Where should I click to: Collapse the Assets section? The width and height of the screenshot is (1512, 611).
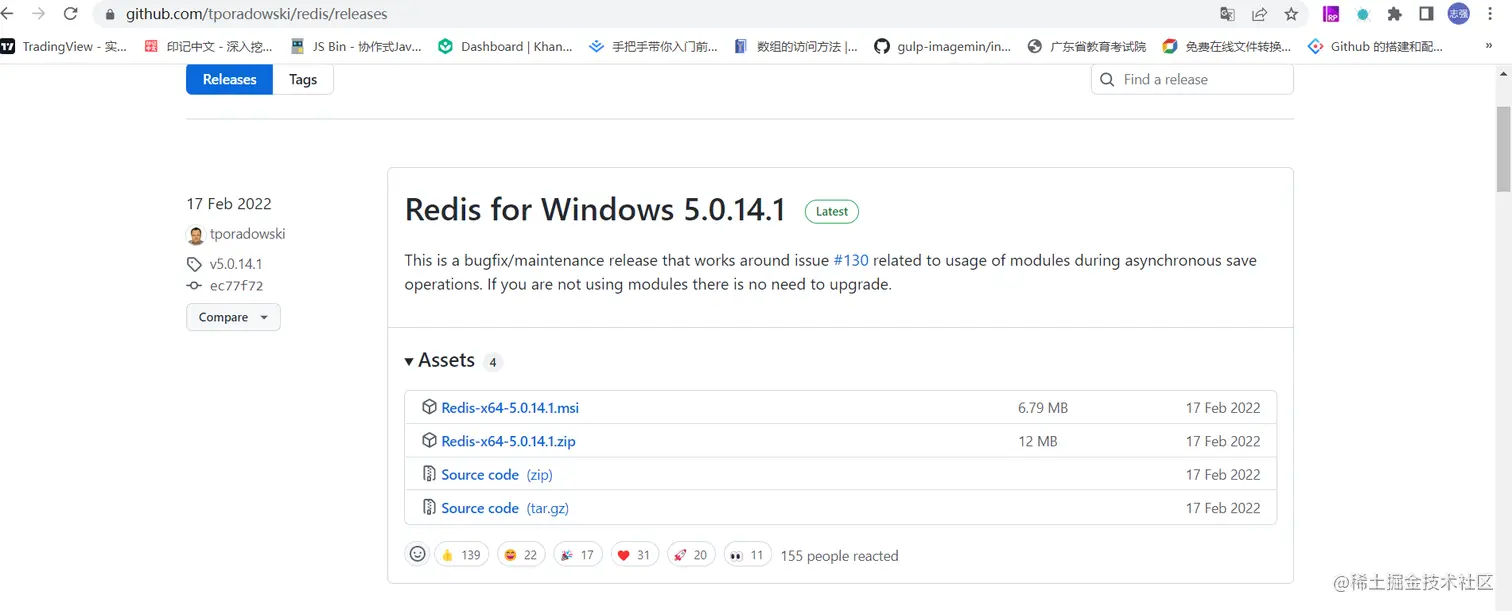coord(439,360)
